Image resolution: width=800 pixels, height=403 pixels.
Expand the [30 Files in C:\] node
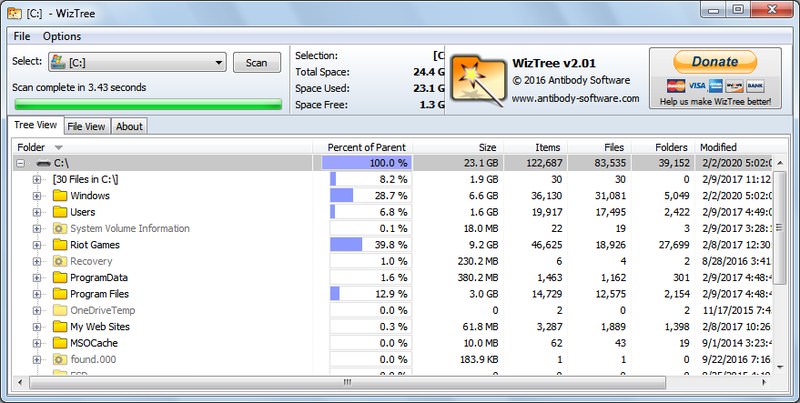click(x=36, y=180)
